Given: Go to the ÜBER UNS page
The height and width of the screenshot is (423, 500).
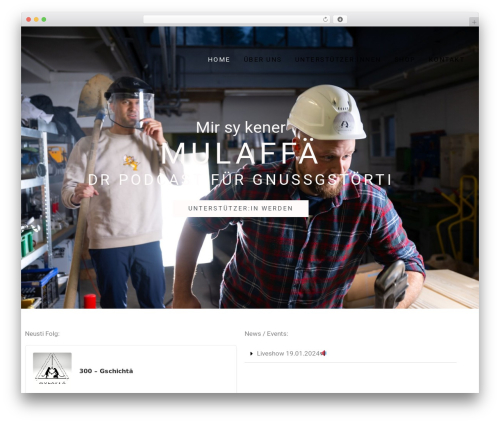Looking at the screenshot, I should (x=262, y=60).
